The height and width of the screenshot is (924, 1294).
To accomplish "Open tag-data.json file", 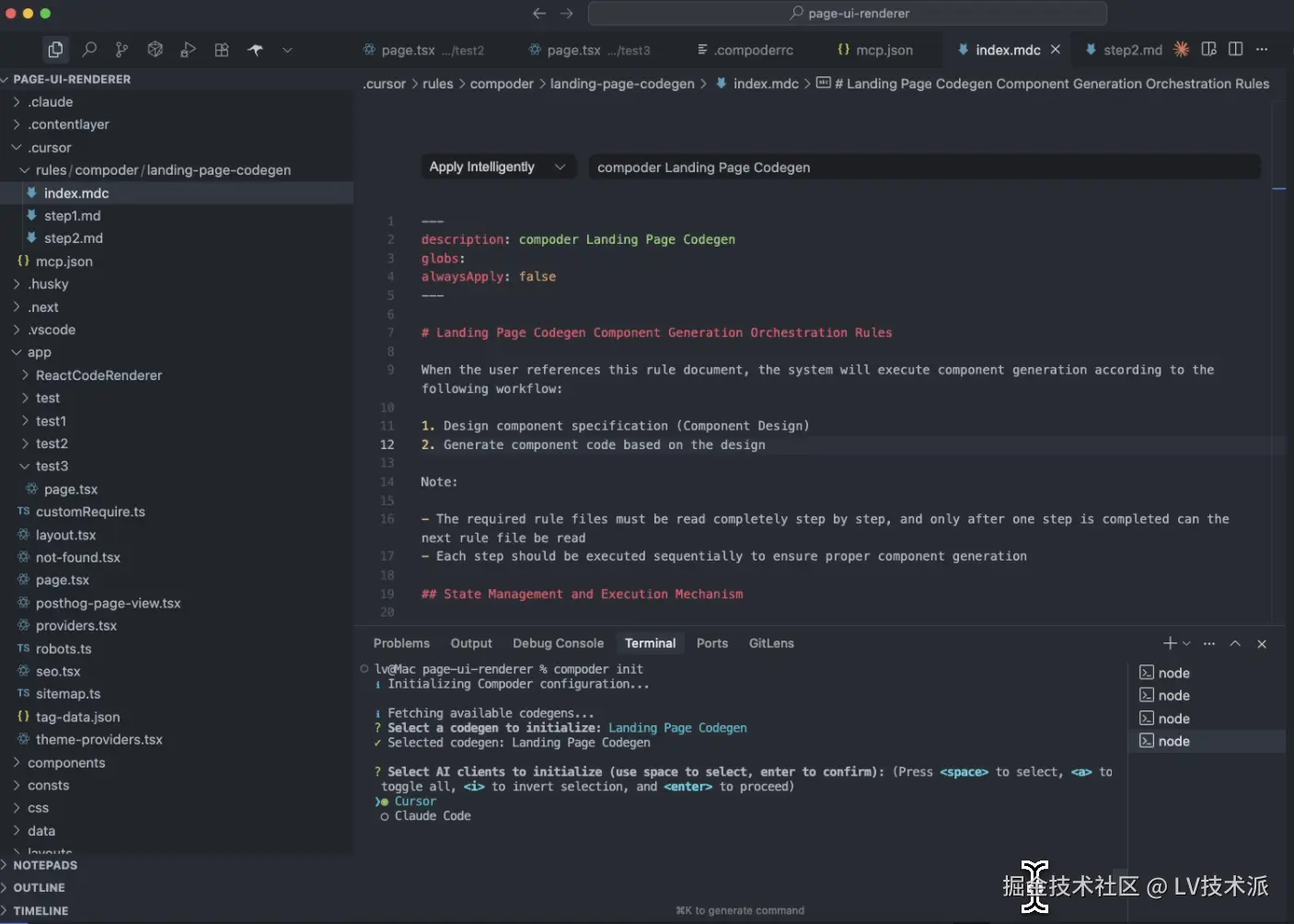I will tap(177, 717).
